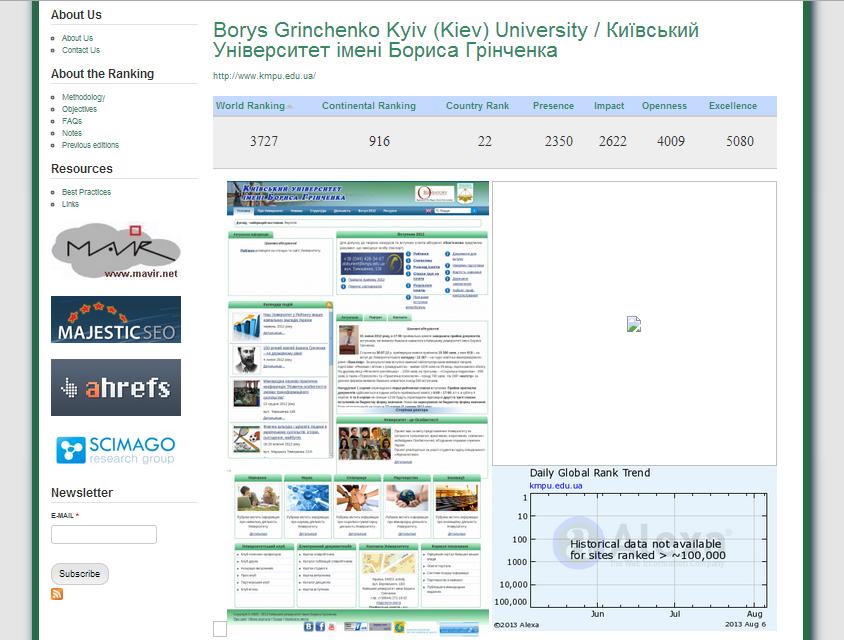Click the orange RSS feed icon
The height and width of the screenshot is (640, 844).
pyautogui.click(x=57, y=595)
